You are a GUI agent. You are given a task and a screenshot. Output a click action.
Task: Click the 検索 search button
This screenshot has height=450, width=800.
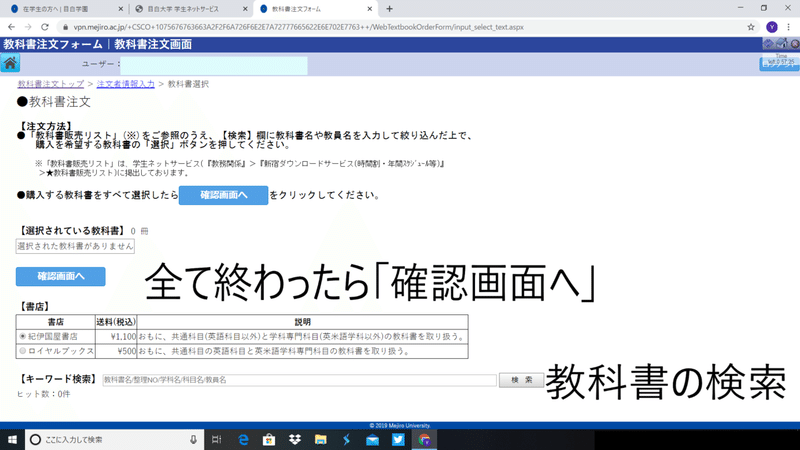tap(521, 380)
